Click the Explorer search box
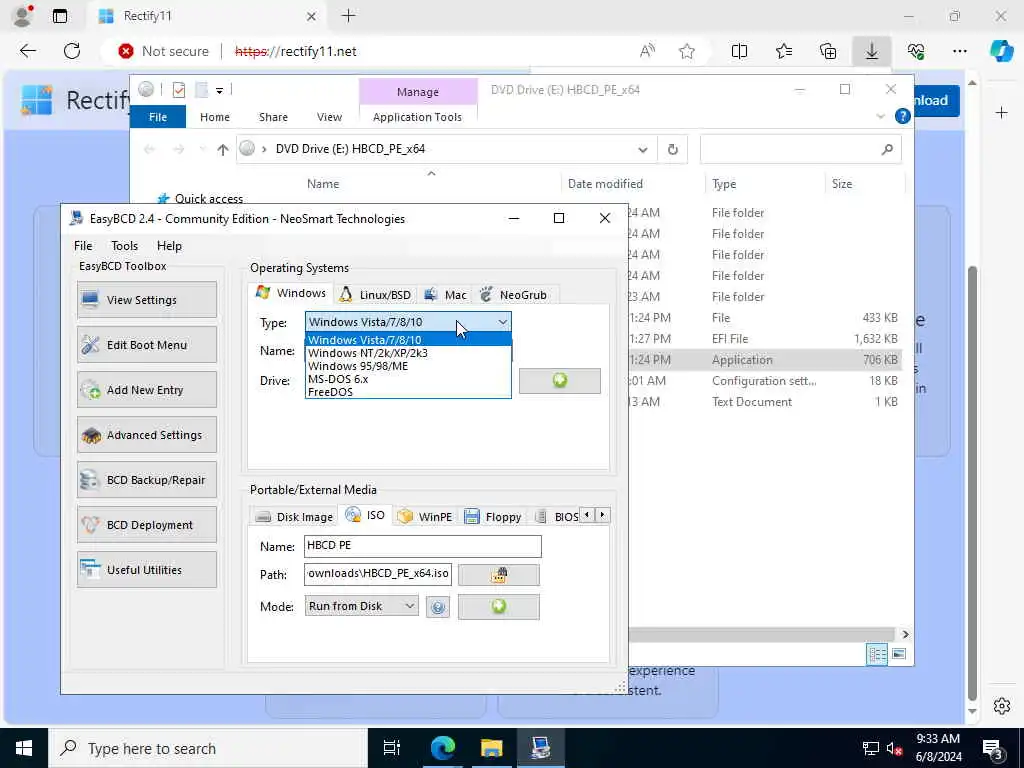Image resolution: width=1024 pixels, height=768 pixels. (x=801, y=150)
